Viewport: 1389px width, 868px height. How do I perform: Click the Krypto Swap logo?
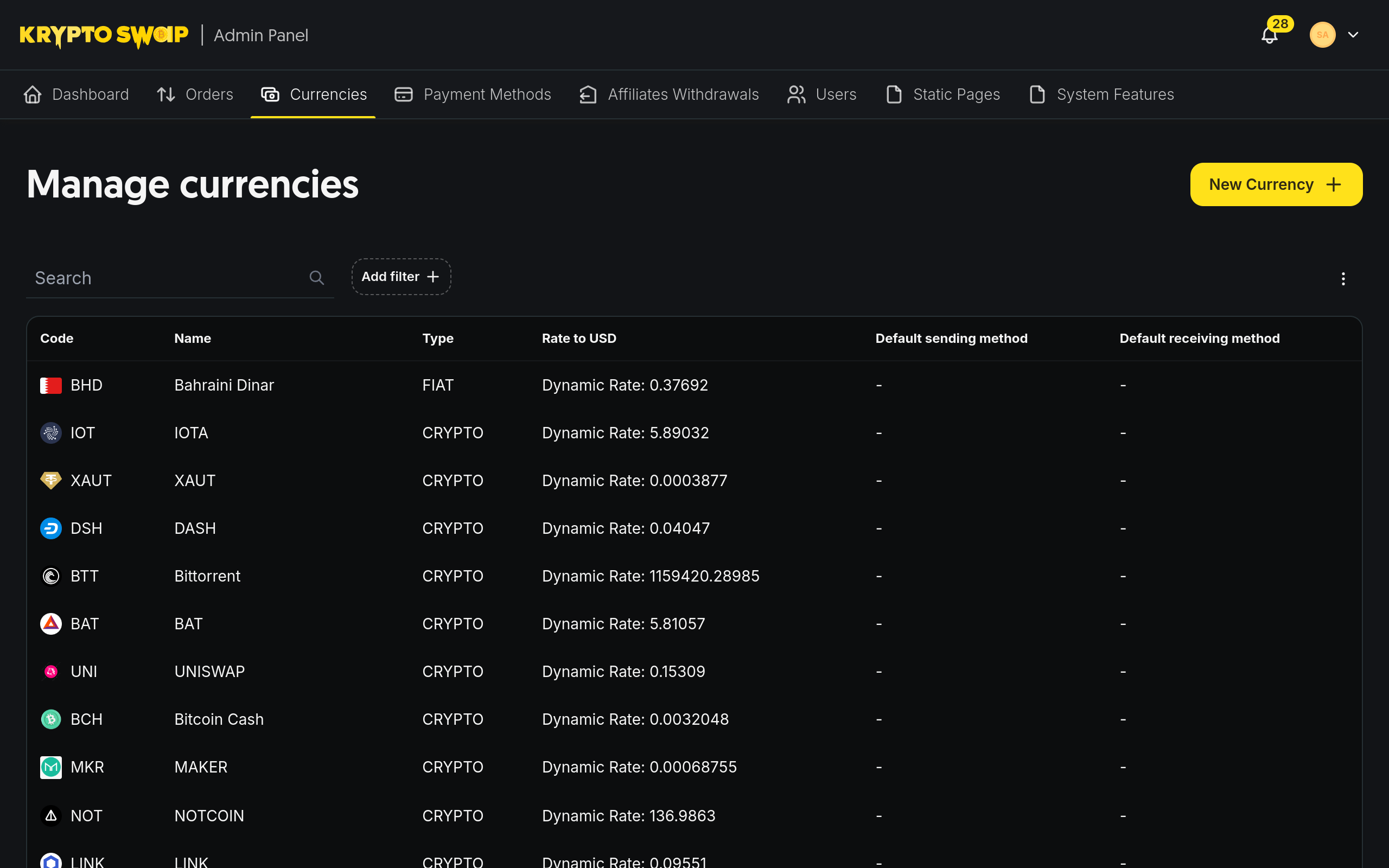104,36
